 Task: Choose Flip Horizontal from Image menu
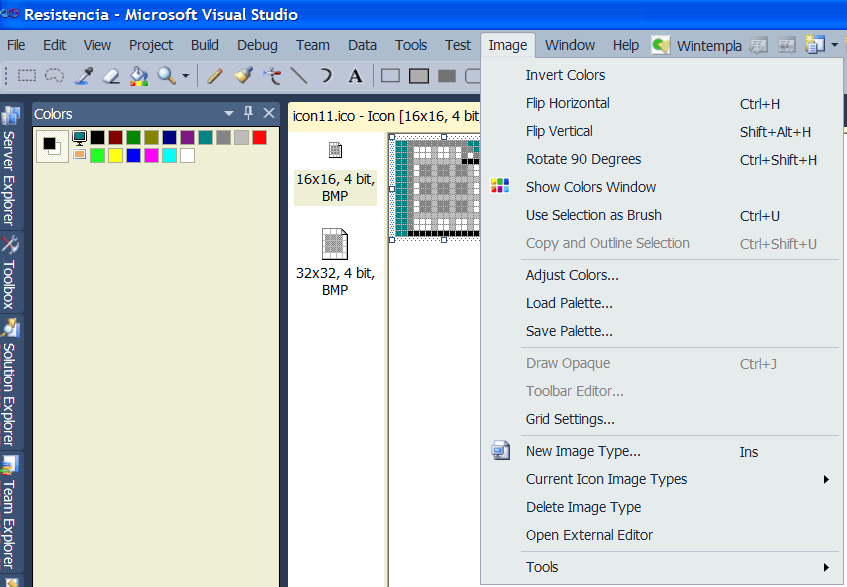tap(662, 103)
